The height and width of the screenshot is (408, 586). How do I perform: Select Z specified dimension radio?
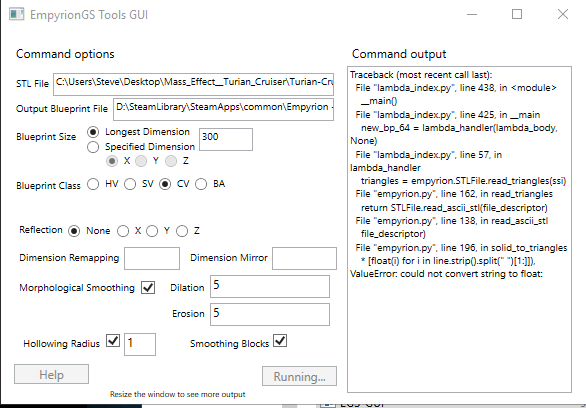171,161
